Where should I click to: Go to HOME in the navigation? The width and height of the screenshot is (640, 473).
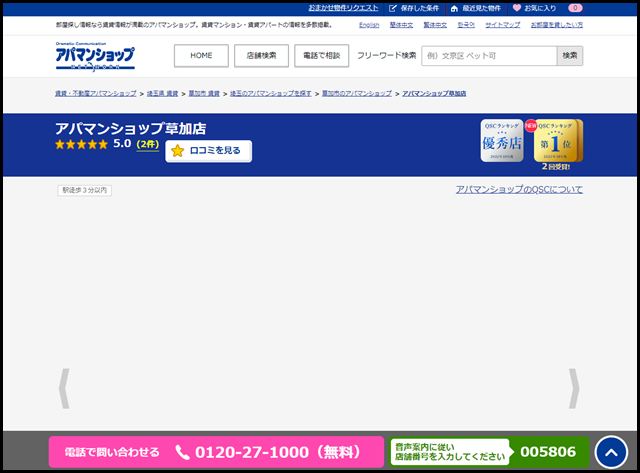point(201,56)
